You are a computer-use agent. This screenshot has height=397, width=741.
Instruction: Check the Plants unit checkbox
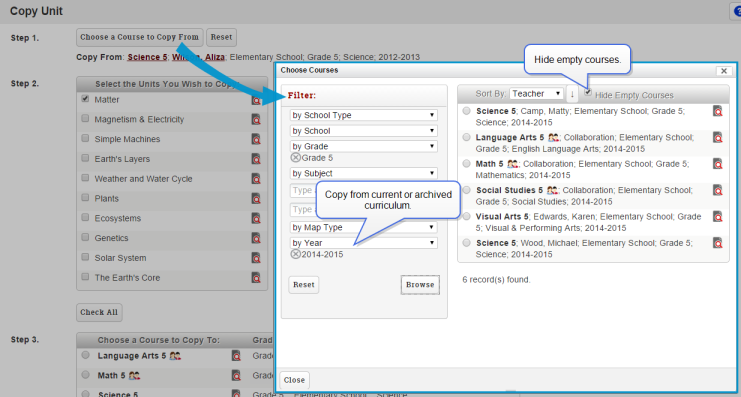(85, 198)
